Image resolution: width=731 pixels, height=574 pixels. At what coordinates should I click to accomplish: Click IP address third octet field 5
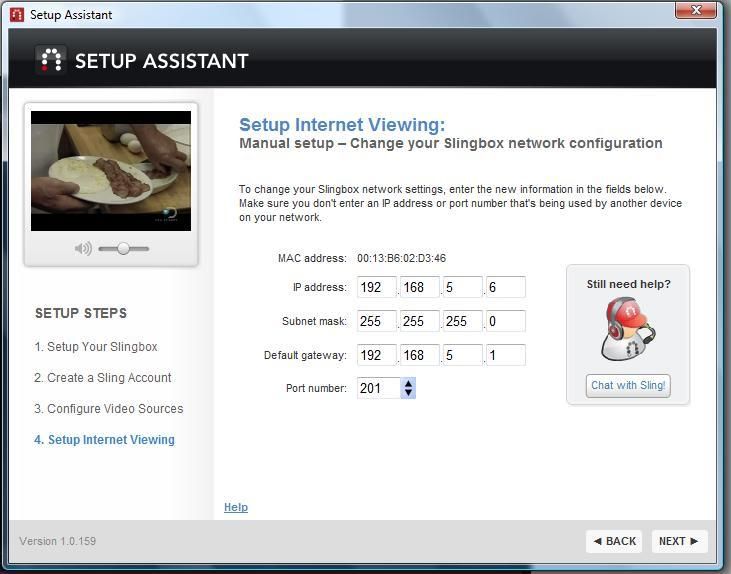pyautogui.click(x=462, y=287)
